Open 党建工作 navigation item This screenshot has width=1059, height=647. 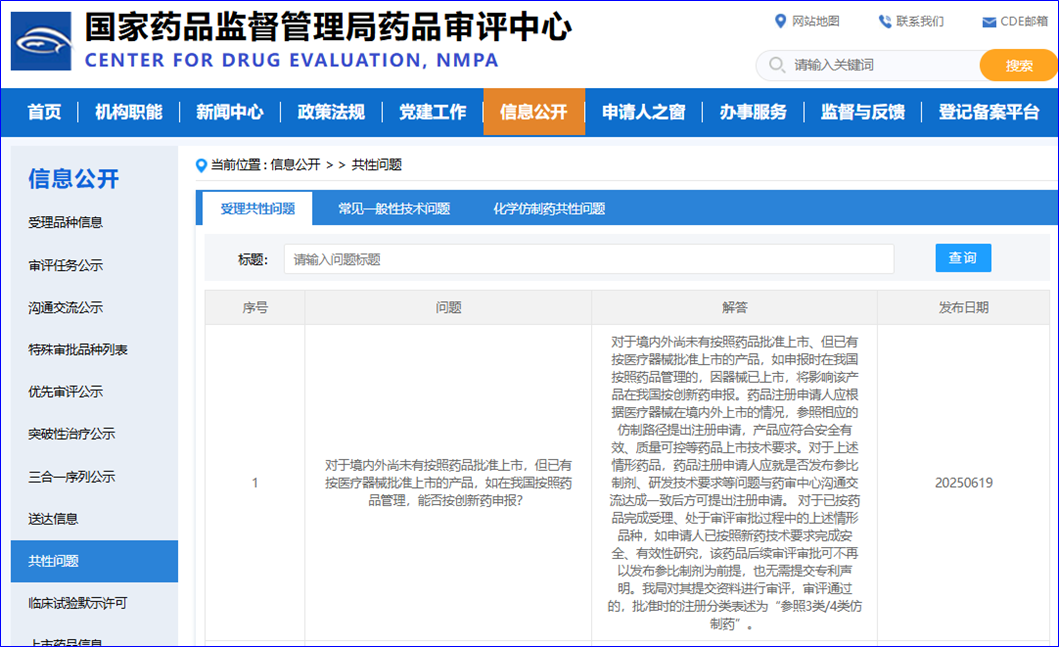pyautogui.click(x=432, y=112)
